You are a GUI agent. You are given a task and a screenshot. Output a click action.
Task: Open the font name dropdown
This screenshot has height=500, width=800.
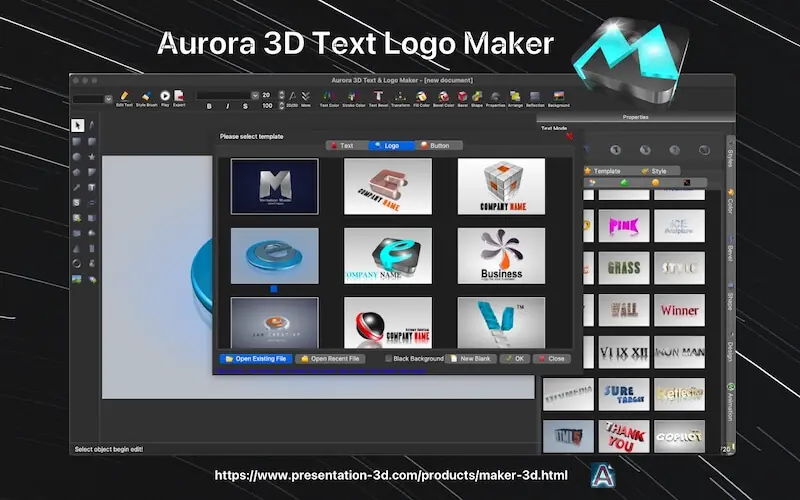tap(255, 95)
